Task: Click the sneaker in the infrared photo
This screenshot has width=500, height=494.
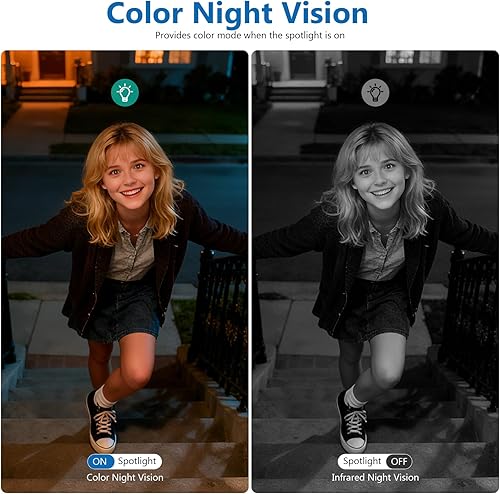Action: 352,423
